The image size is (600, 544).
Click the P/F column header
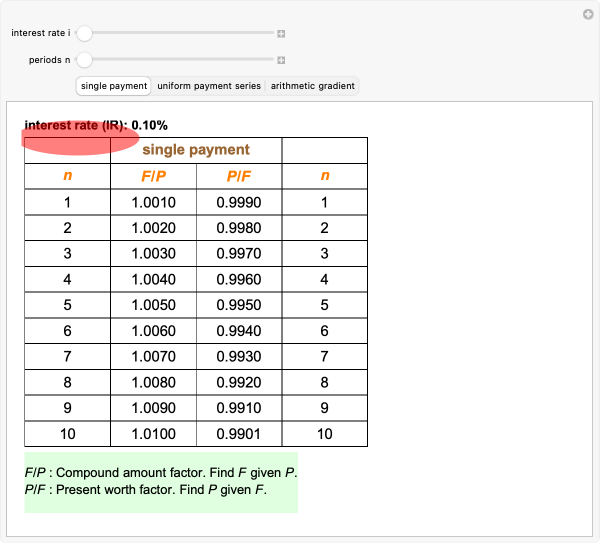click(x=239, y=177)
